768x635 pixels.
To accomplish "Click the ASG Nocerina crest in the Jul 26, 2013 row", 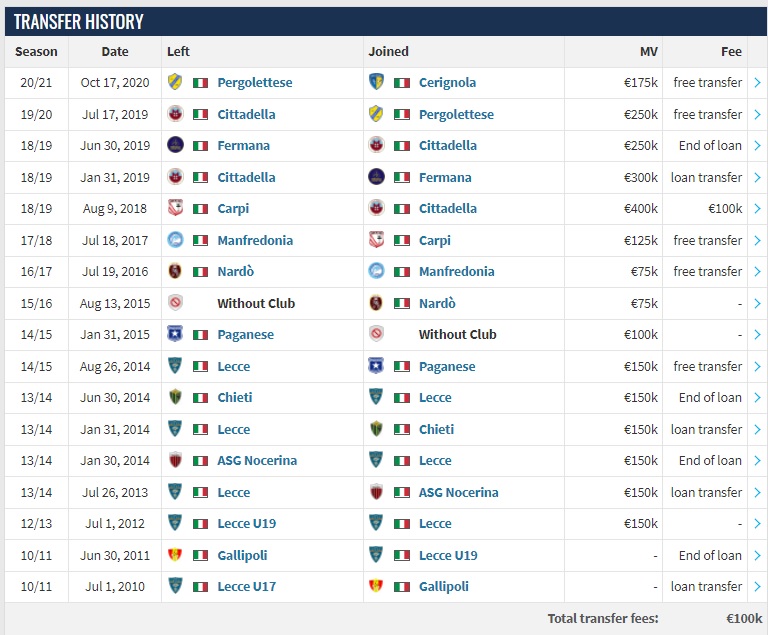I will (x=376, y=492).
